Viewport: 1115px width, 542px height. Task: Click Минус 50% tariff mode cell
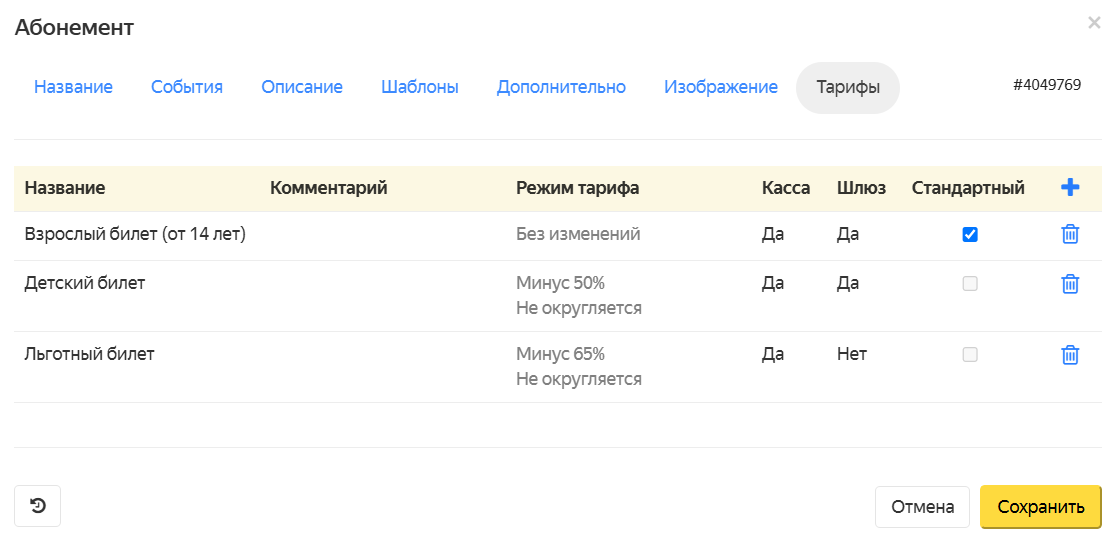561,283
